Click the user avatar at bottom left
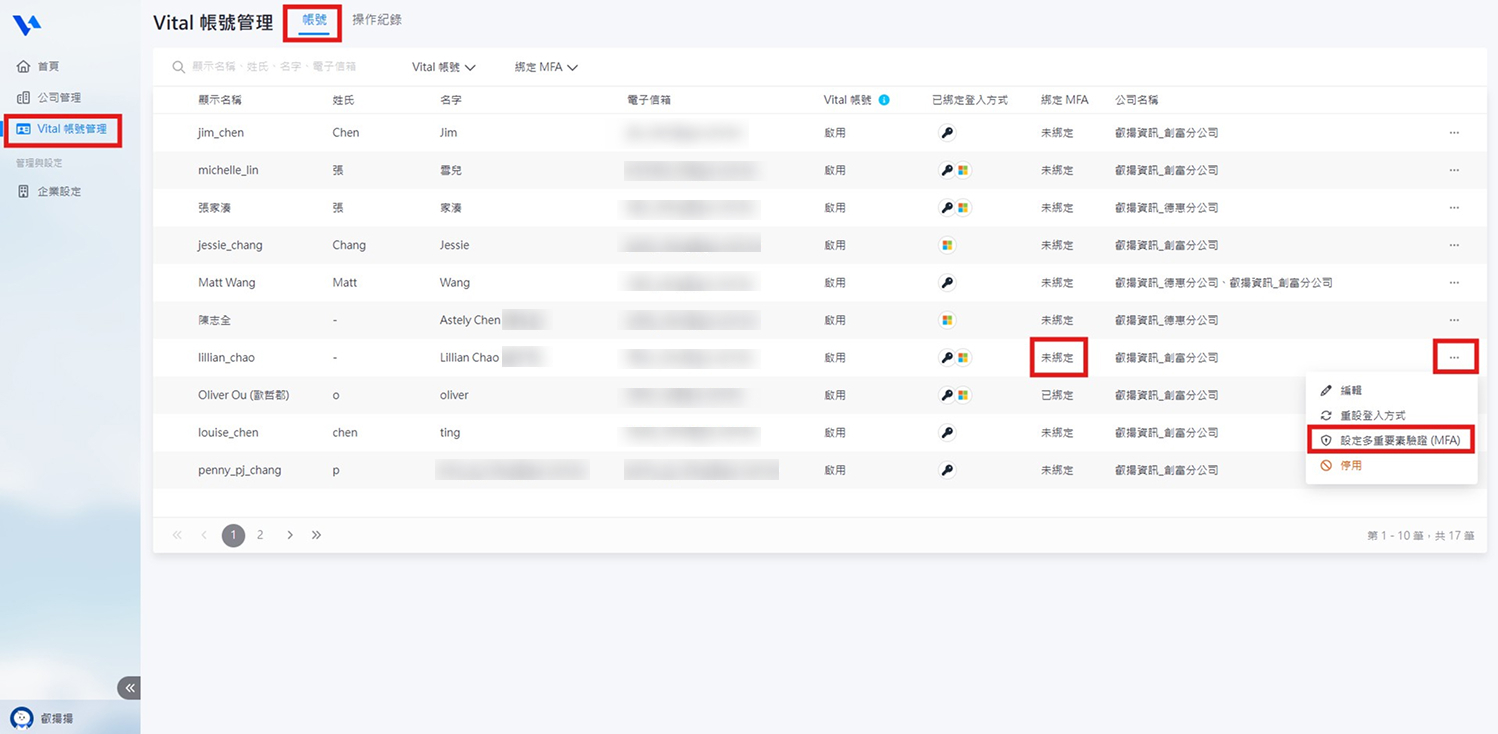 [21, 718]
